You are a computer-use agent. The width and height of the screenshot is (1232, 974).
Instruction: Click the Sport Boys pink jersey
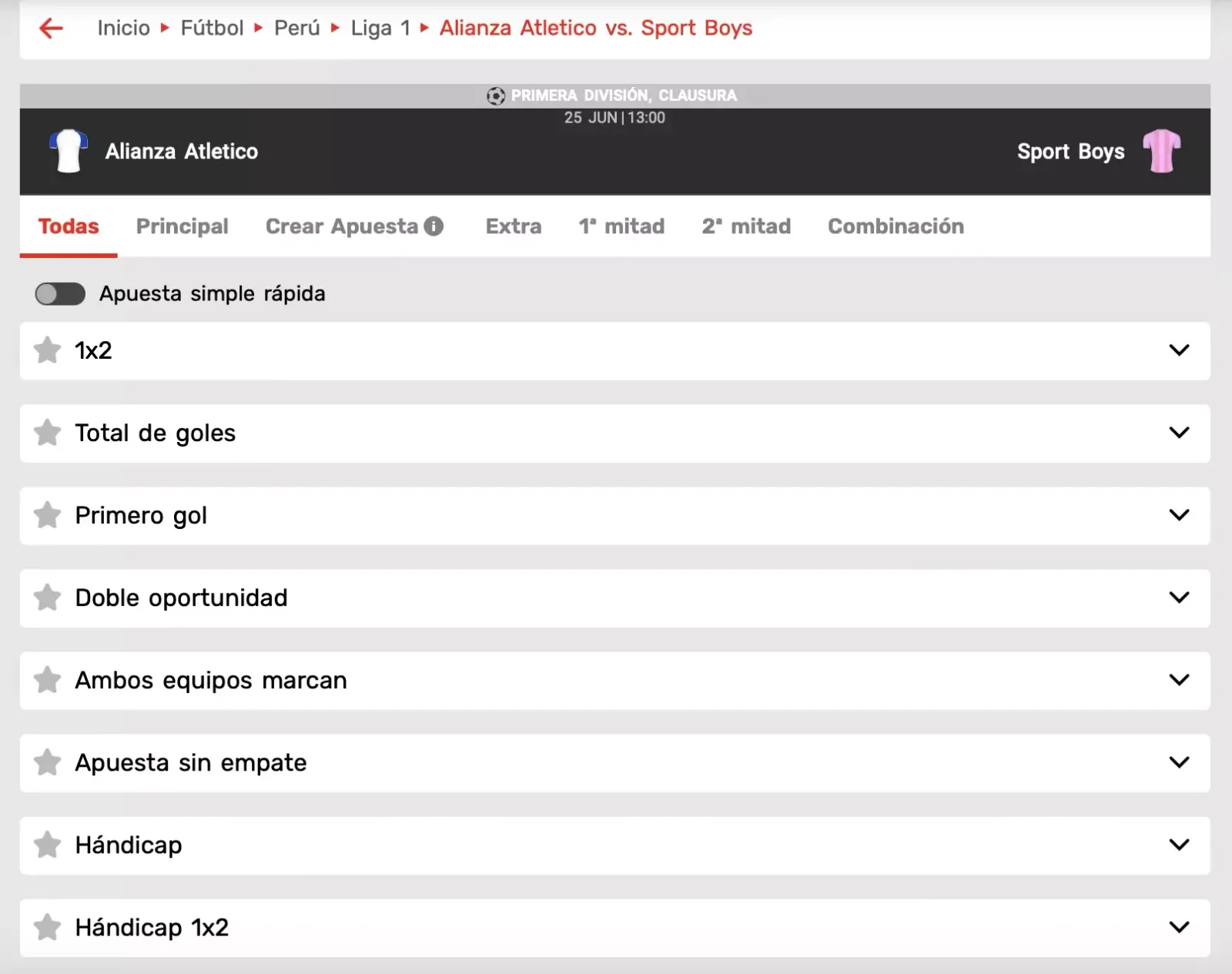point(1162,151)
